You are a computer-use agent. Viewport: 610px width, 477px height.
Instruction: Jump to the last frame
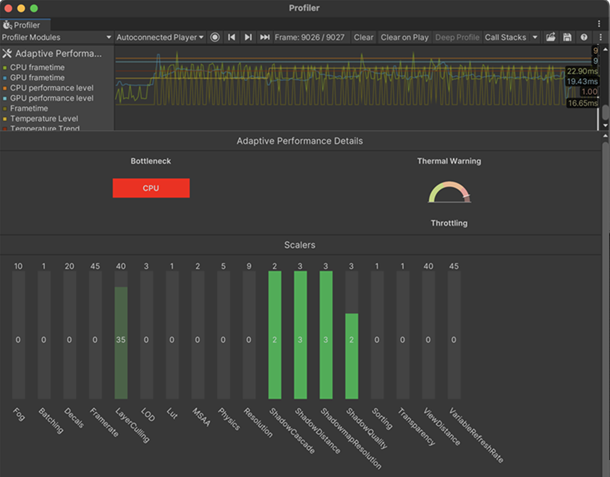click(x=265, y=37)
